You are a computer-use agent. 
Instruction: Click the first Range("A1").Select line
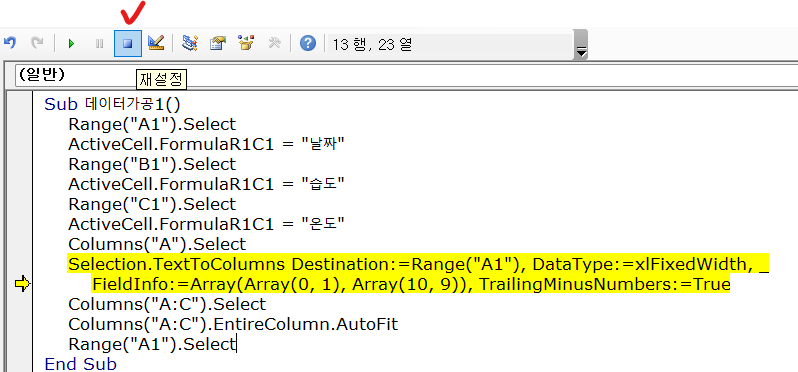pos(152,124)
